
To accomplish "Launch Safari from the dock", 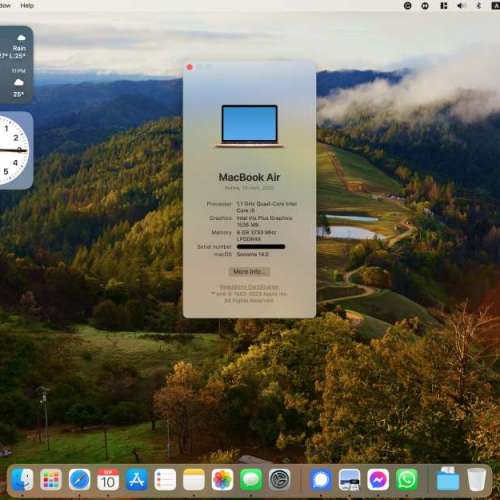I will [x=79, y=480].
